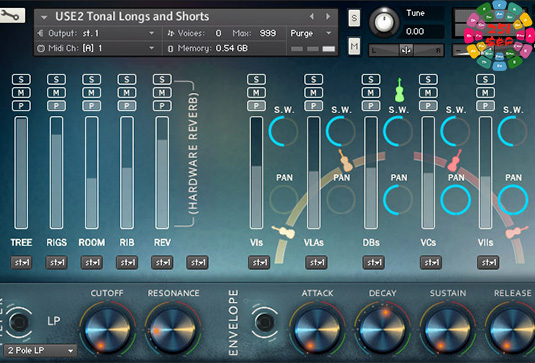Mute the REV hardware reverb channel
Screen dimensions: 535x363
point(162,92)
